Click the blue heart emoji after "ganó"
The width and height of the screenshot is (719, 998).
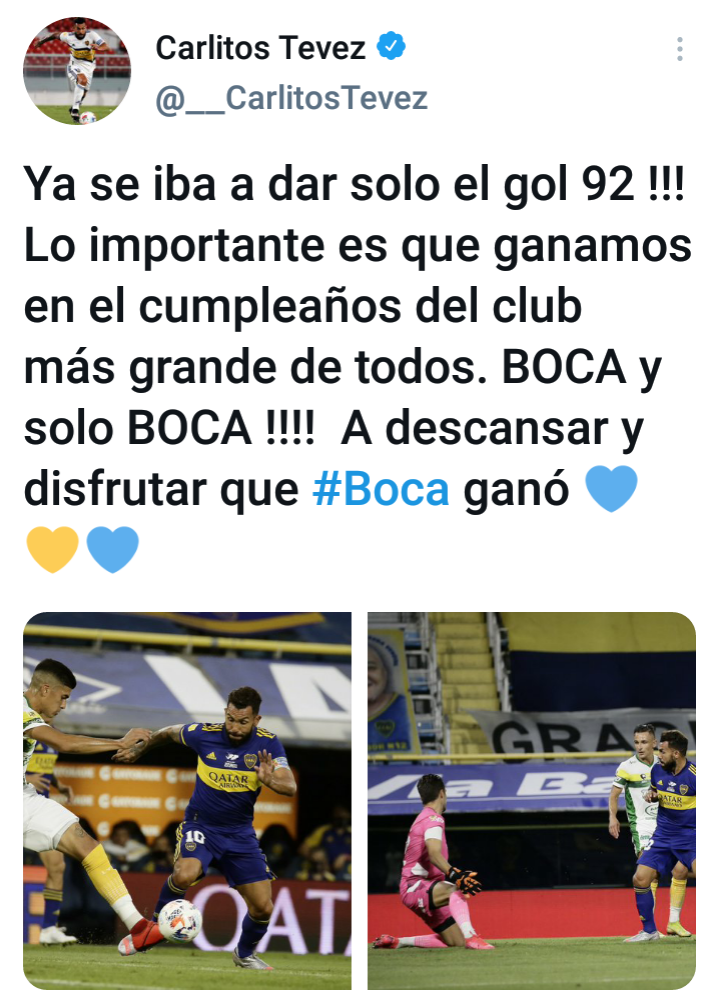611,489
